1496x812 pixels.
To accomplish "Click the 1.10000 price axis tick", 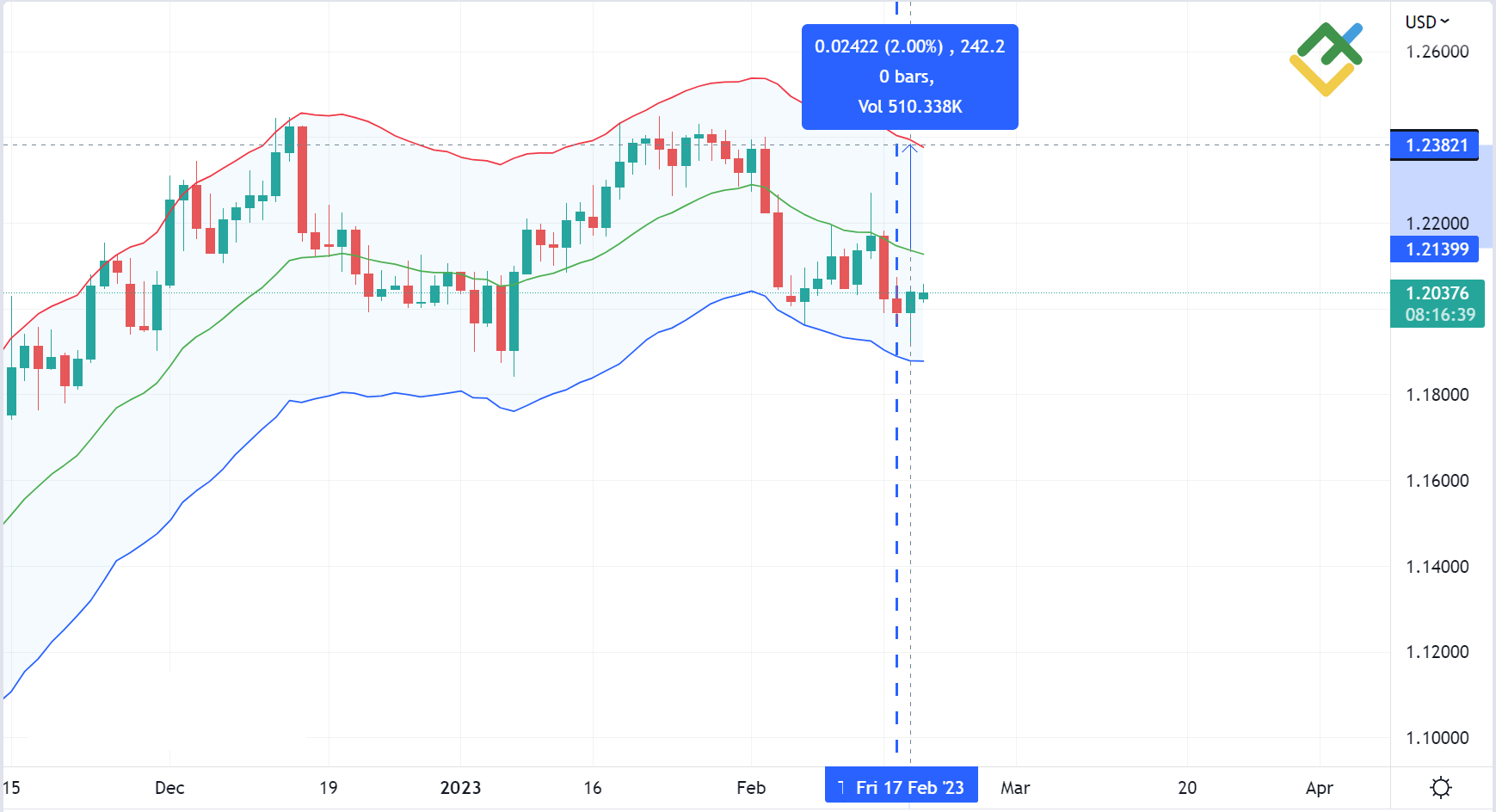I will click(x=1437, y=737).
